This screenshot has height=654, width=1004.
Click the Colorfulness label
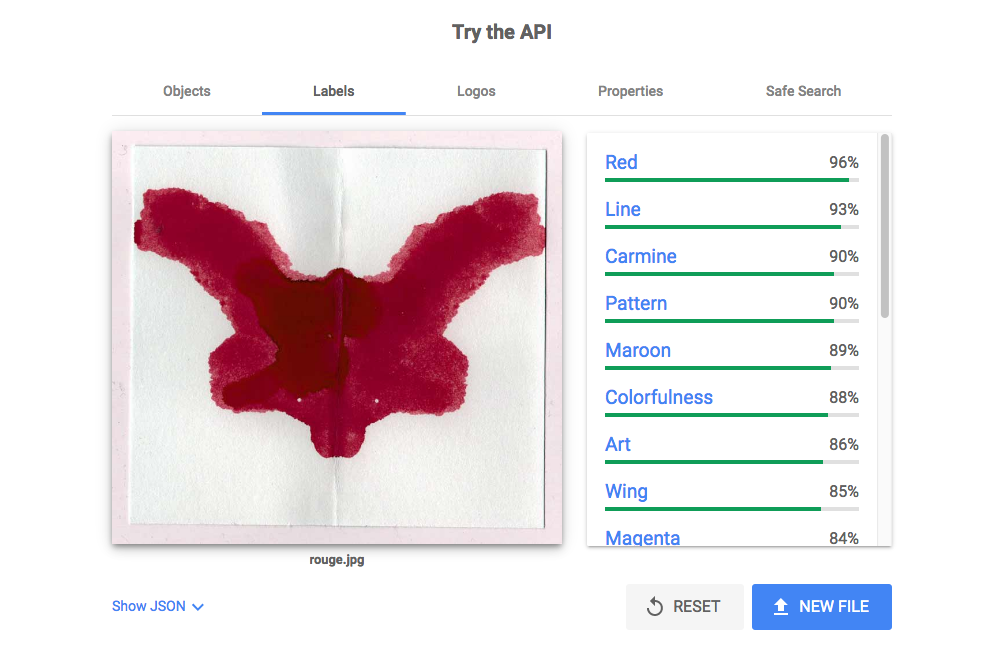[x=659, y=397]
